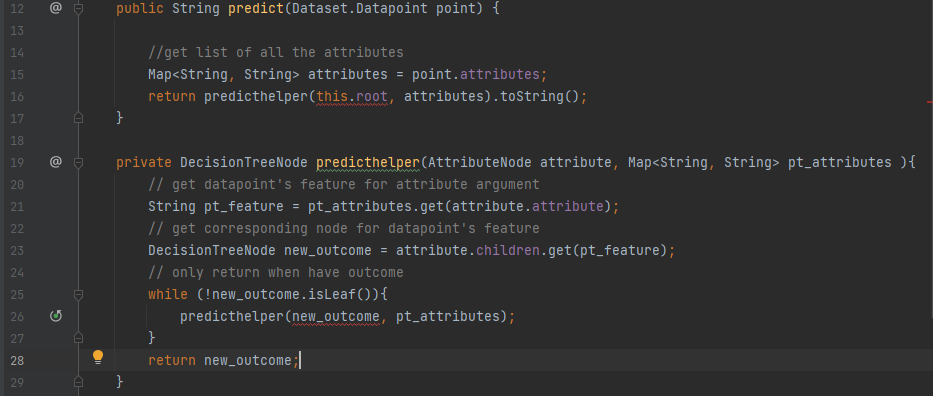
Task: Click the predict method name on line 12
Action: [x=256, y=10]
